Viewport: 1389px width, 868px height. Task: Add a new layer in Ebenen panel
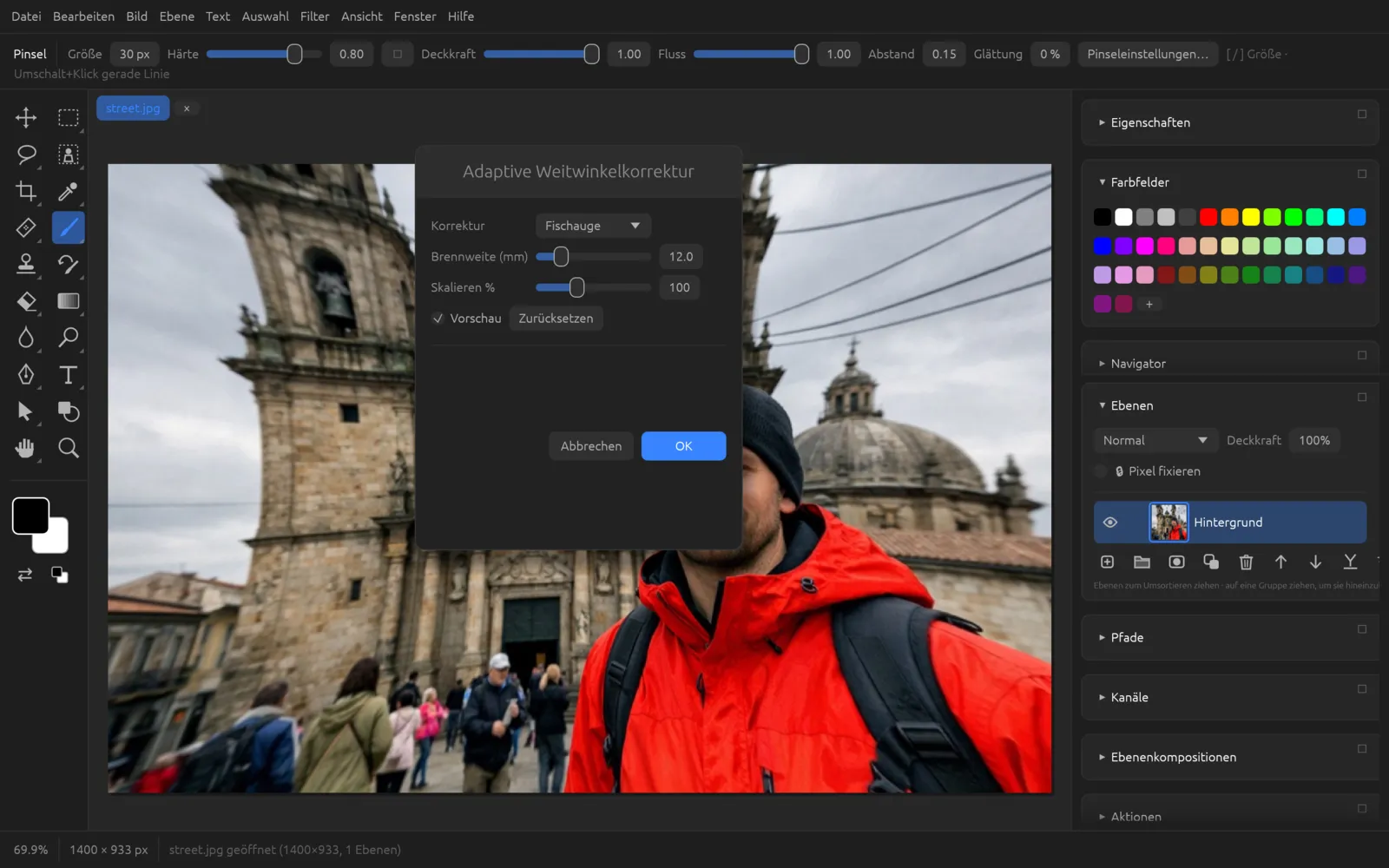[1107, 562]
